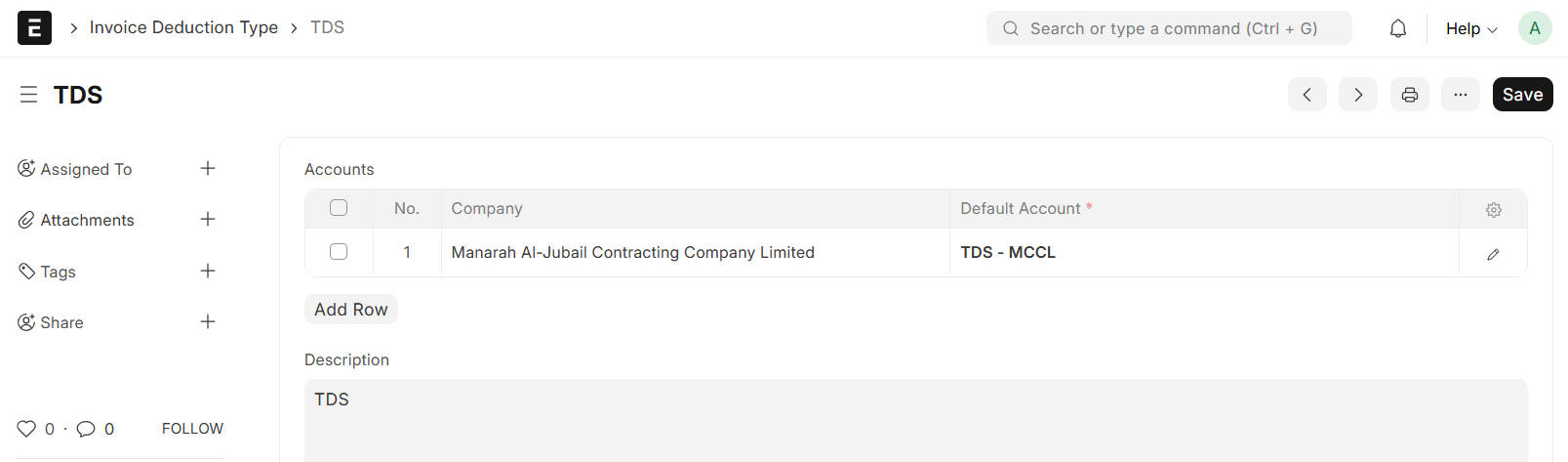This screenshot has height=462, width=1568.
Task: Add an Assigned To user
Action: (x=208, y=169)
